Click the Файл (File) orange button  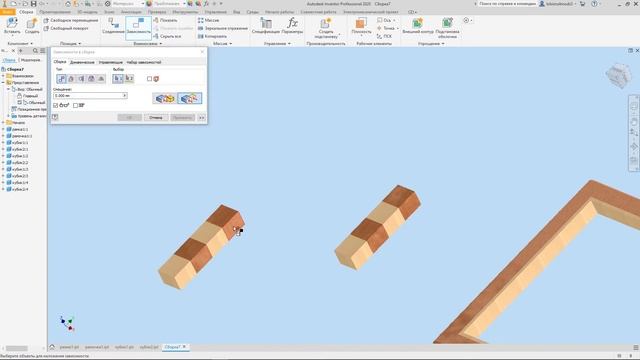point(8,12)
